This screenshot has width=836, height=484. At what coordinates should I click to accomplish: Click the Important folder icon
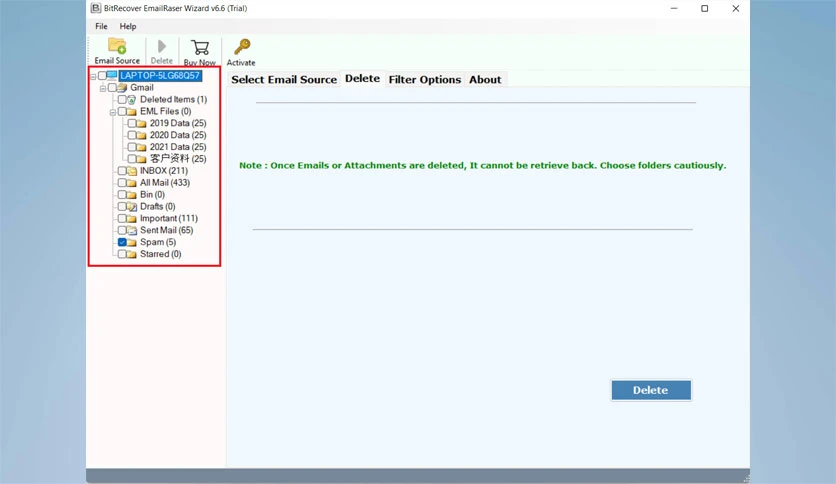pyautogui.click(x=132, y=219)
